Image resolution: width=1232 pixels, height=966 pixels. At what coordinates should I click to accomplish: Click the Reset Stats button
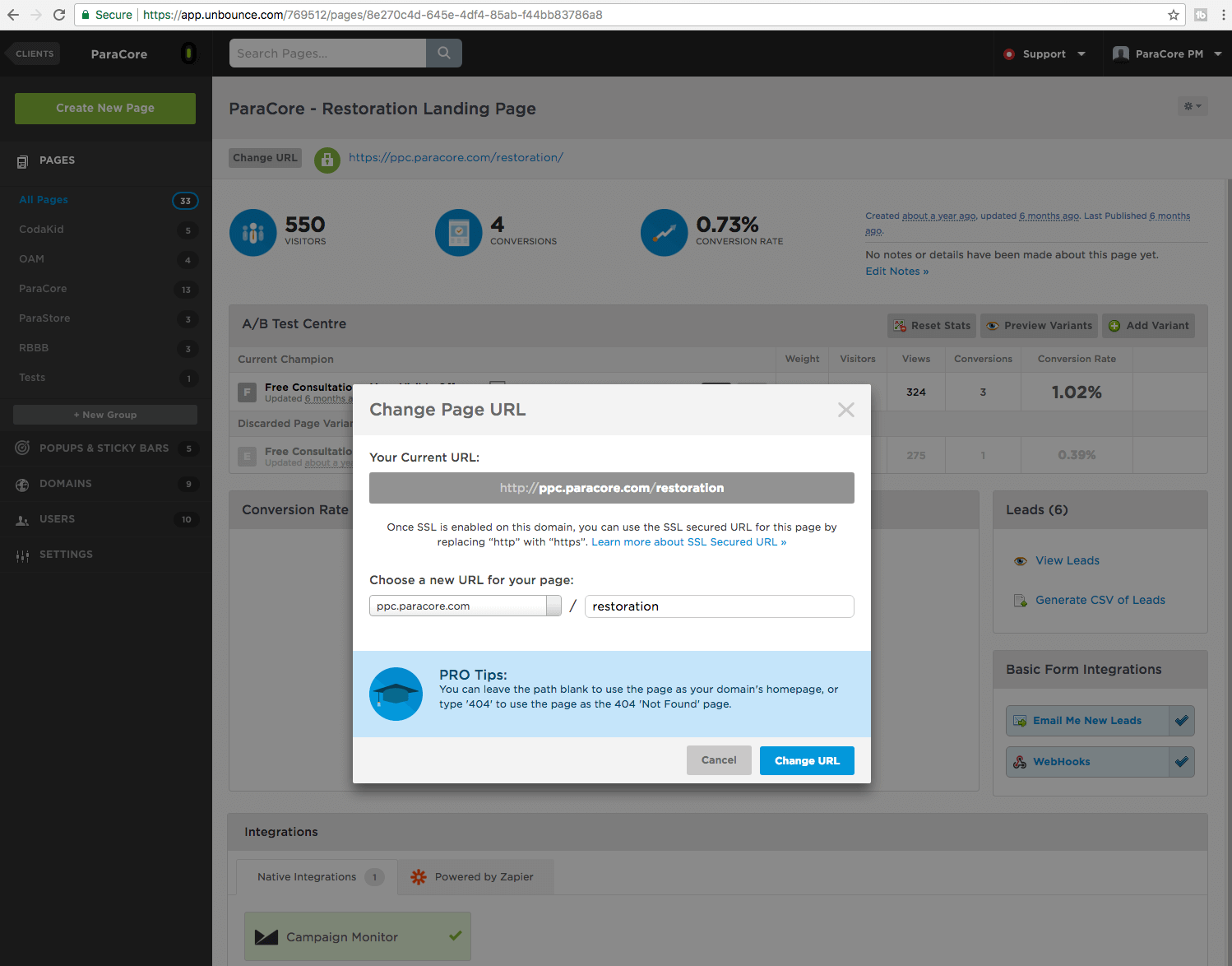pos(932,326)
